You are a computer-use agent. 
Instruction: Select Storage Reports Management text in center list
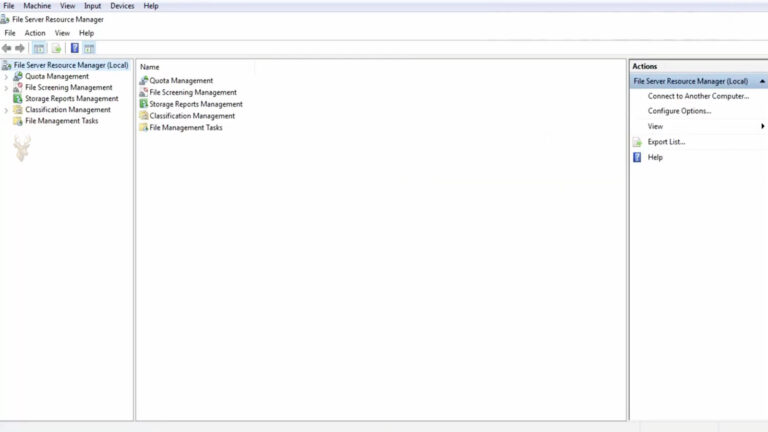[x=196, y=104]
